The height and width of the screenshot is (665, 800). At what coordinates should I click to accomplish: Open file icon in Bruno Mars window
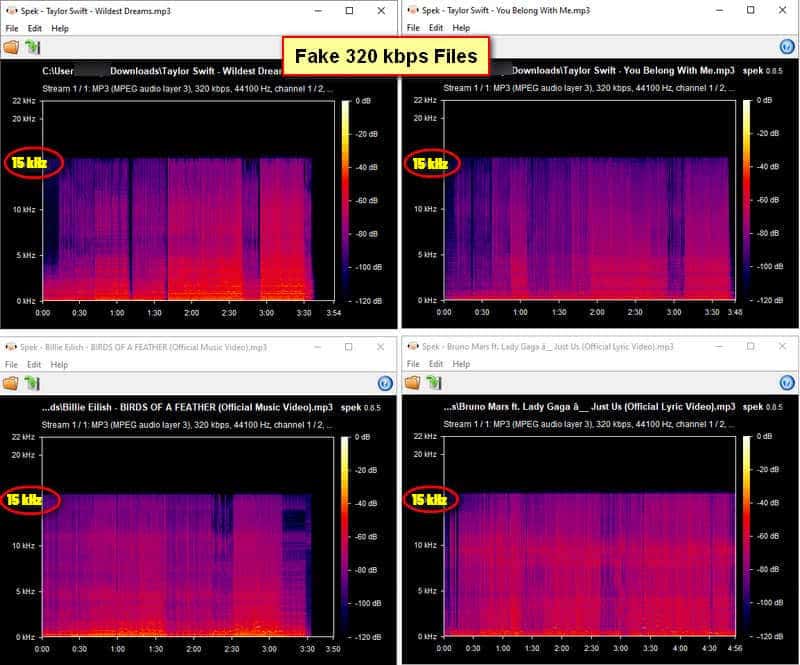(413, 382)
